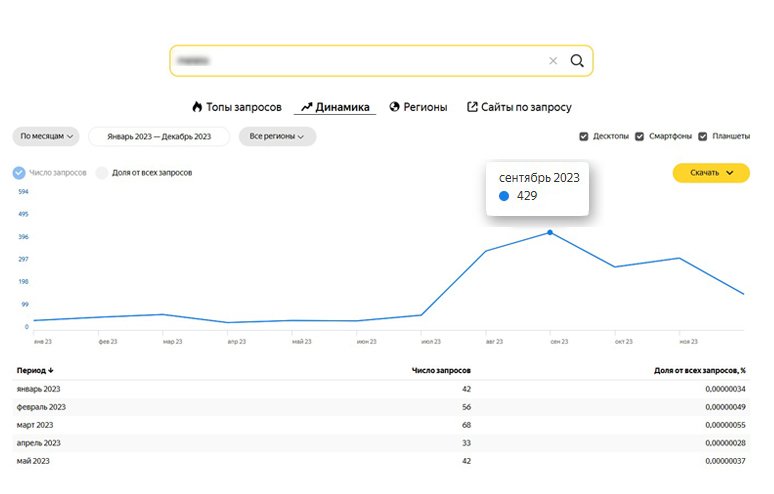The height and width of the screenshot is (494, 774).
Task: Clear the search field with X icon
Action: [x=553, y=61]
